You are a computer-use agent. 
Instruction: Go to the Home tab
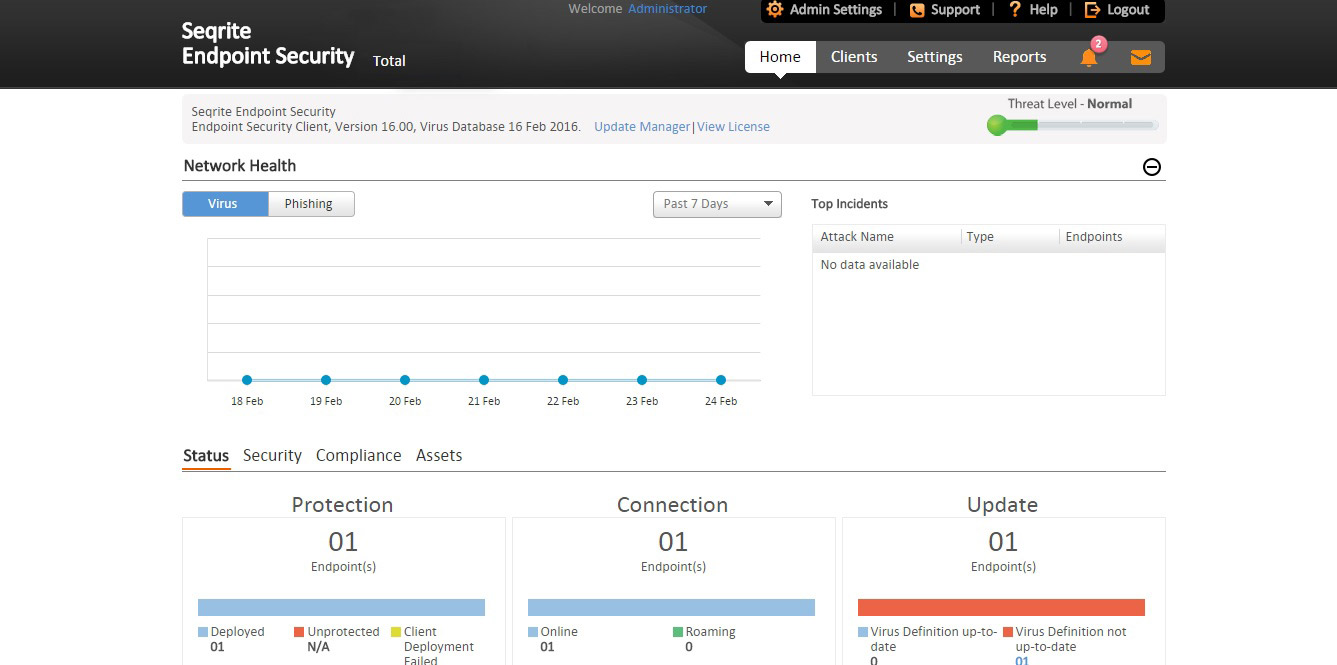point(780,57)
